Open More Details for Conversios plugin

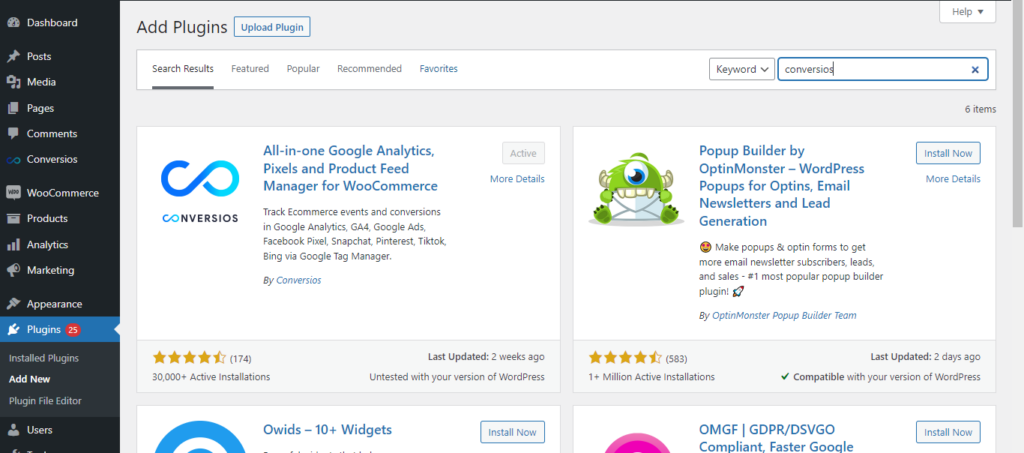click(x=517, y=179)
